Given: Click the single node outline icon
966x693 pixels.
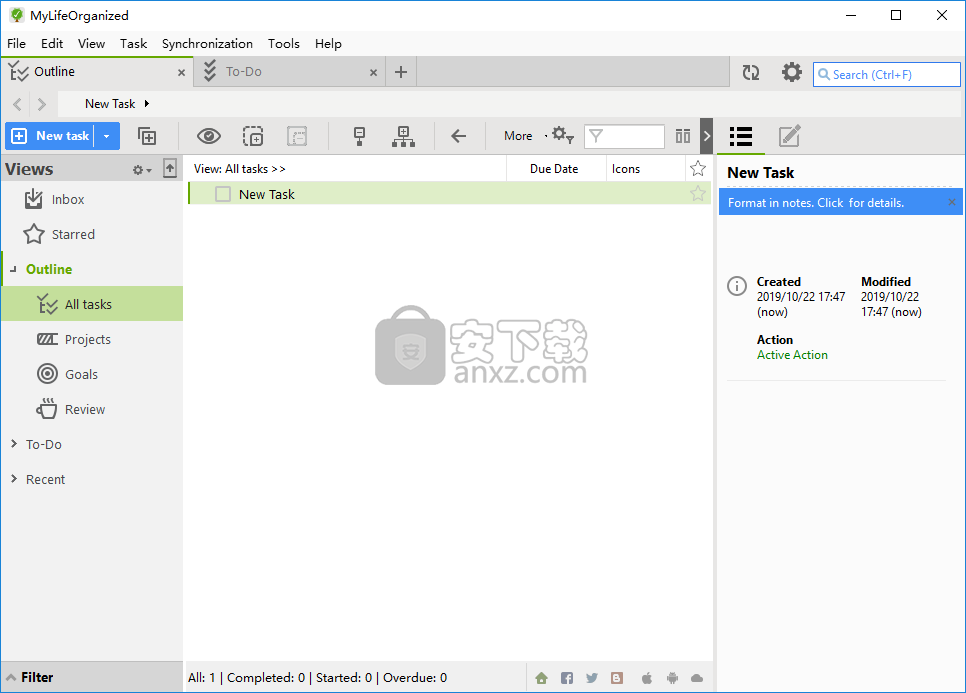Looking at the screenshot, I should (x=359, y=136).
